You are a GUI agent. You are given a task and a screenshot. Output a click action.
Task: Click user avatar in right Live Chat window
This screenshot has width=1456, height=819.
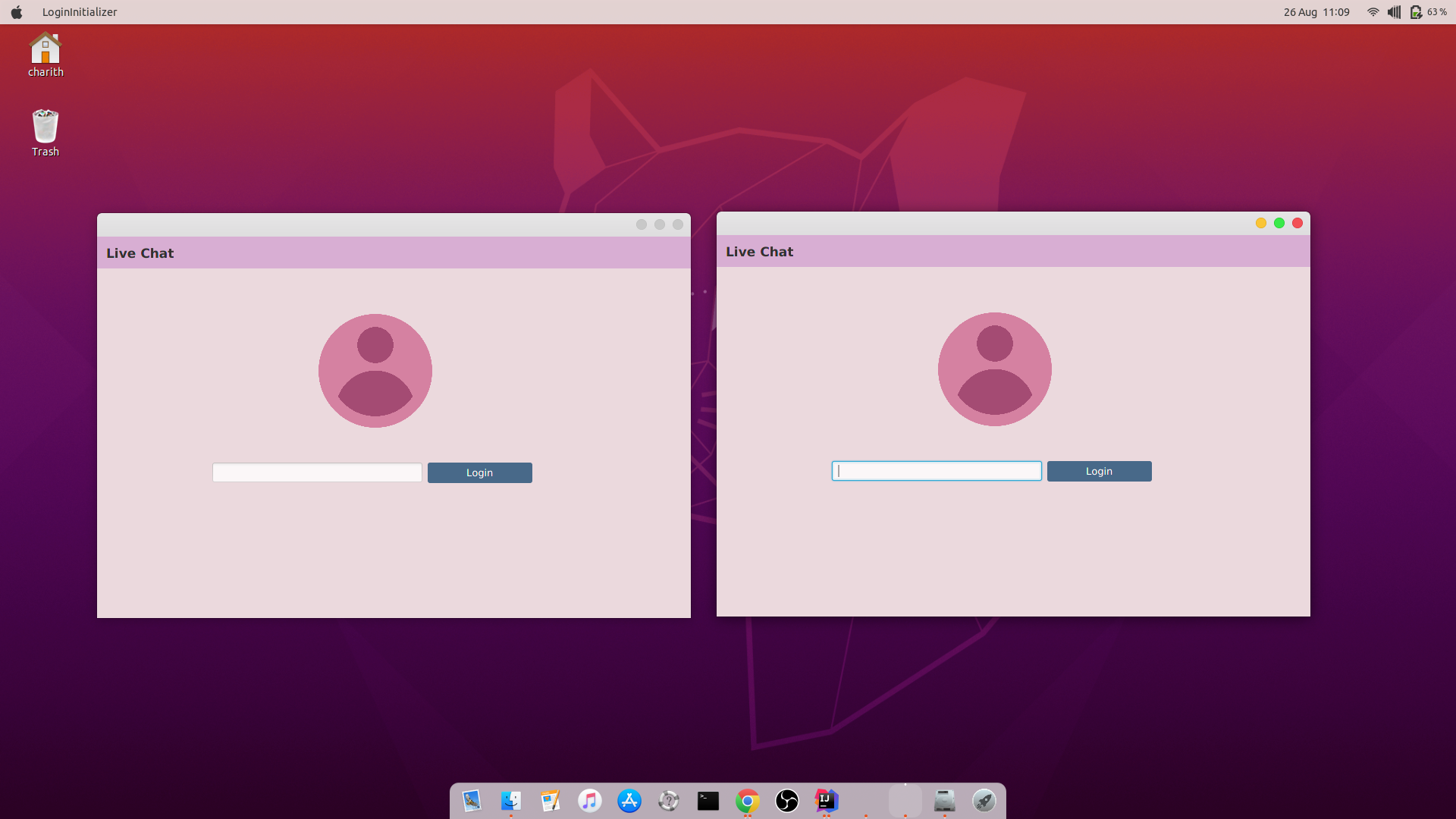tap(995, 369)
